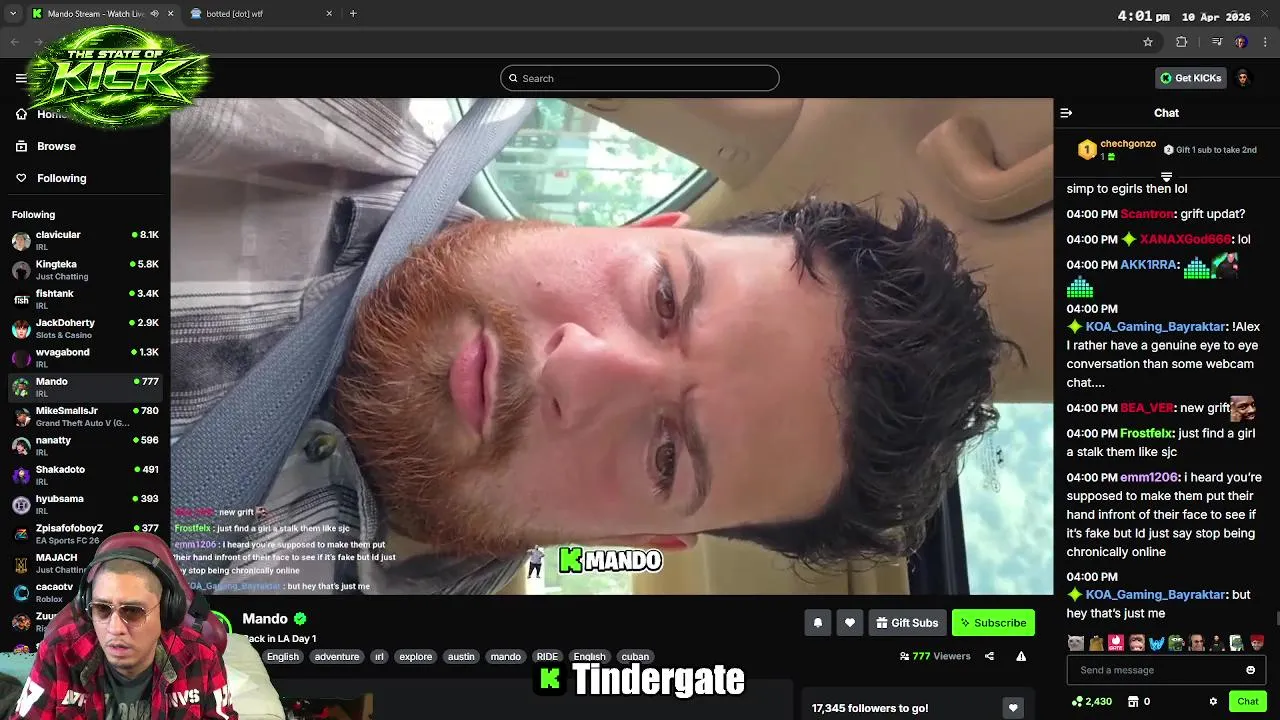Click the green 2,430 channel points icon
Screen dimensions: 1280x720
point(1077,701)
